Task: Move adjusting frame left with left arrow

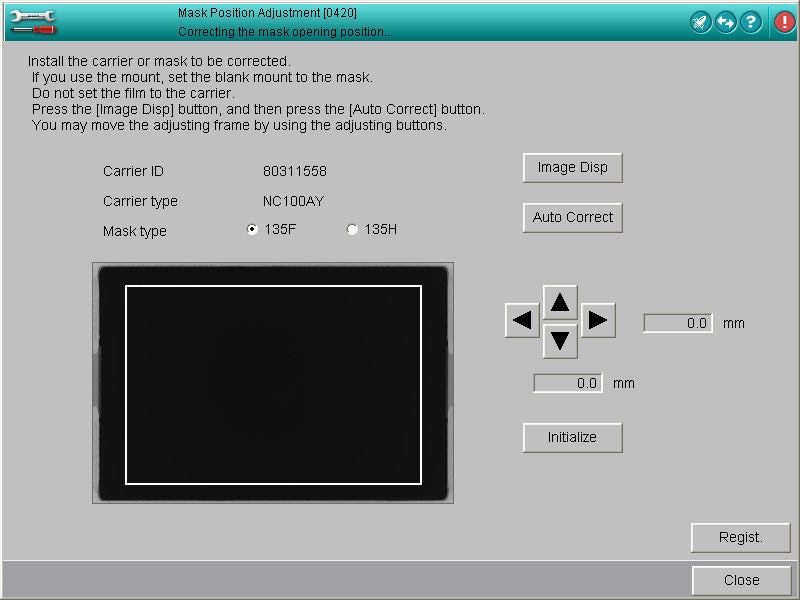Action: point(522,321)
